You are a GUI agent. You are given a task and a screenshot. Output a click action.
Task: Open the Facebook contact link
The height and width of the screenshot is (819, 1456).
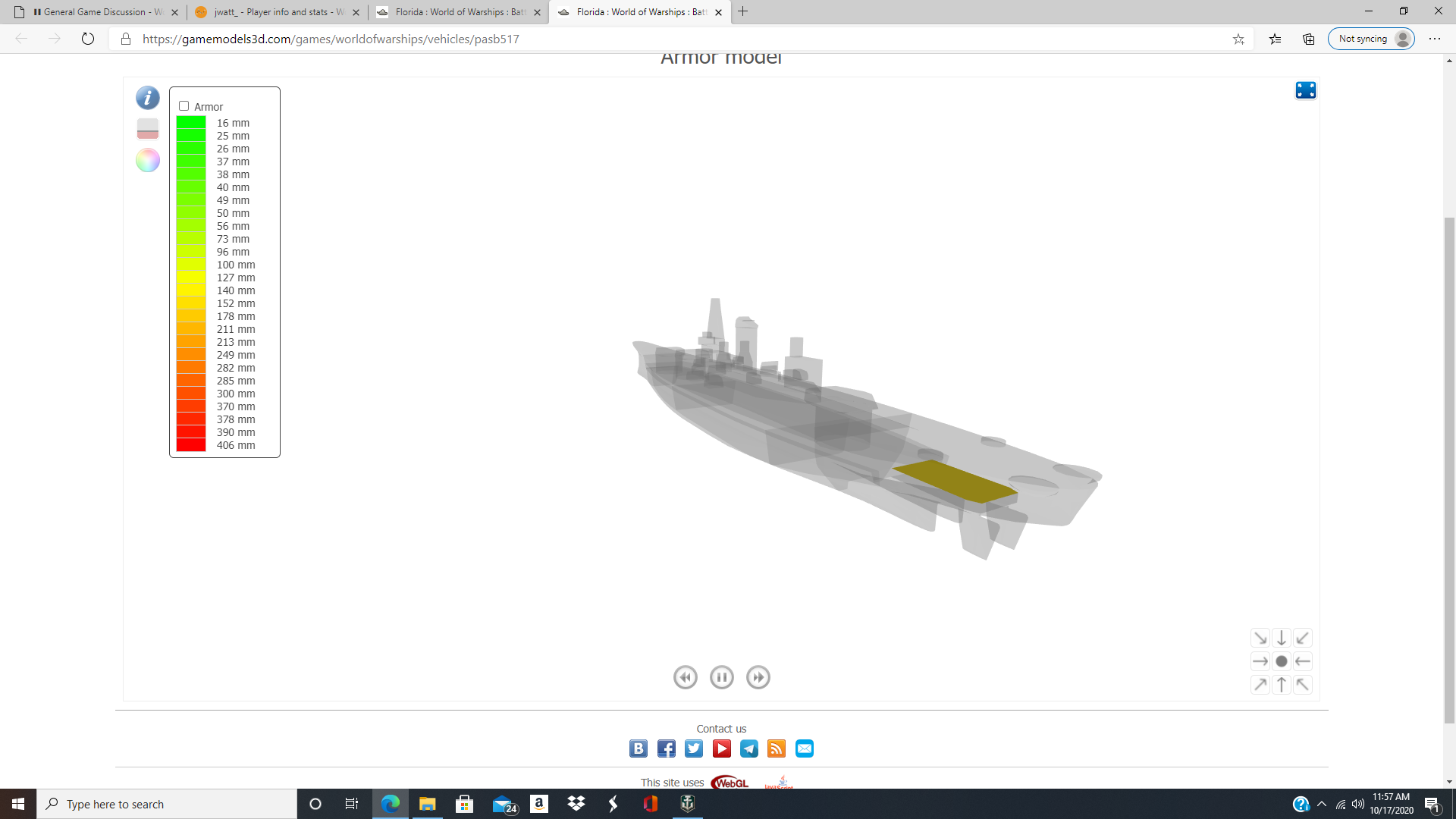666,748
